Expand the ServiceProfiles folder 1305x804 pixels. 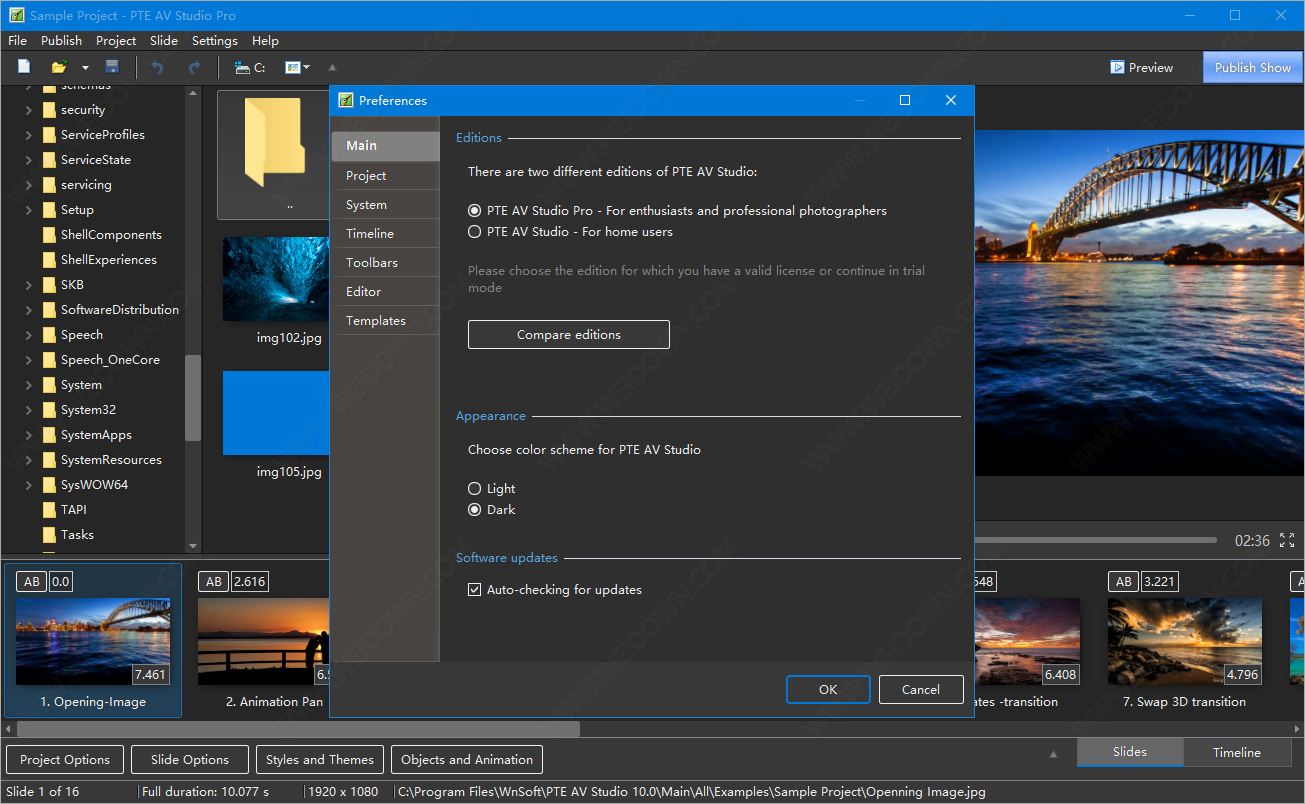29,135
